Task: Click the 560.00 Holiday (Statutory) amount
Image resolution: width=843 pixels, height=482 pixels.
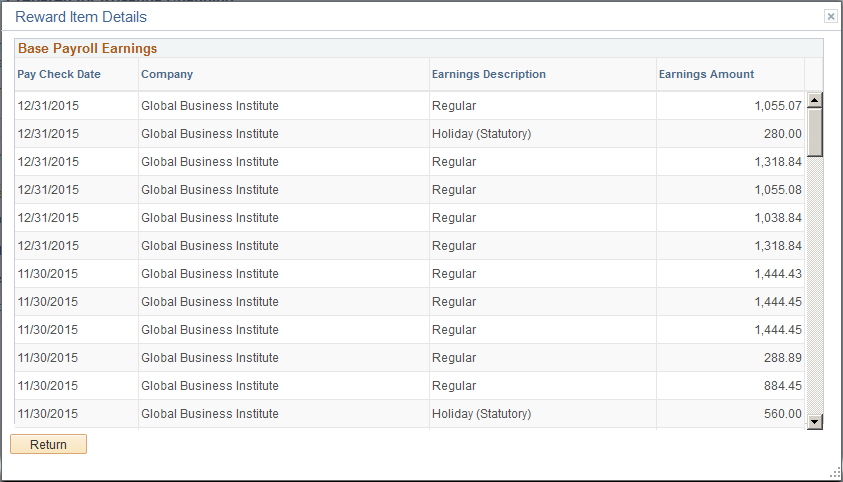Action: coord(782,414)
